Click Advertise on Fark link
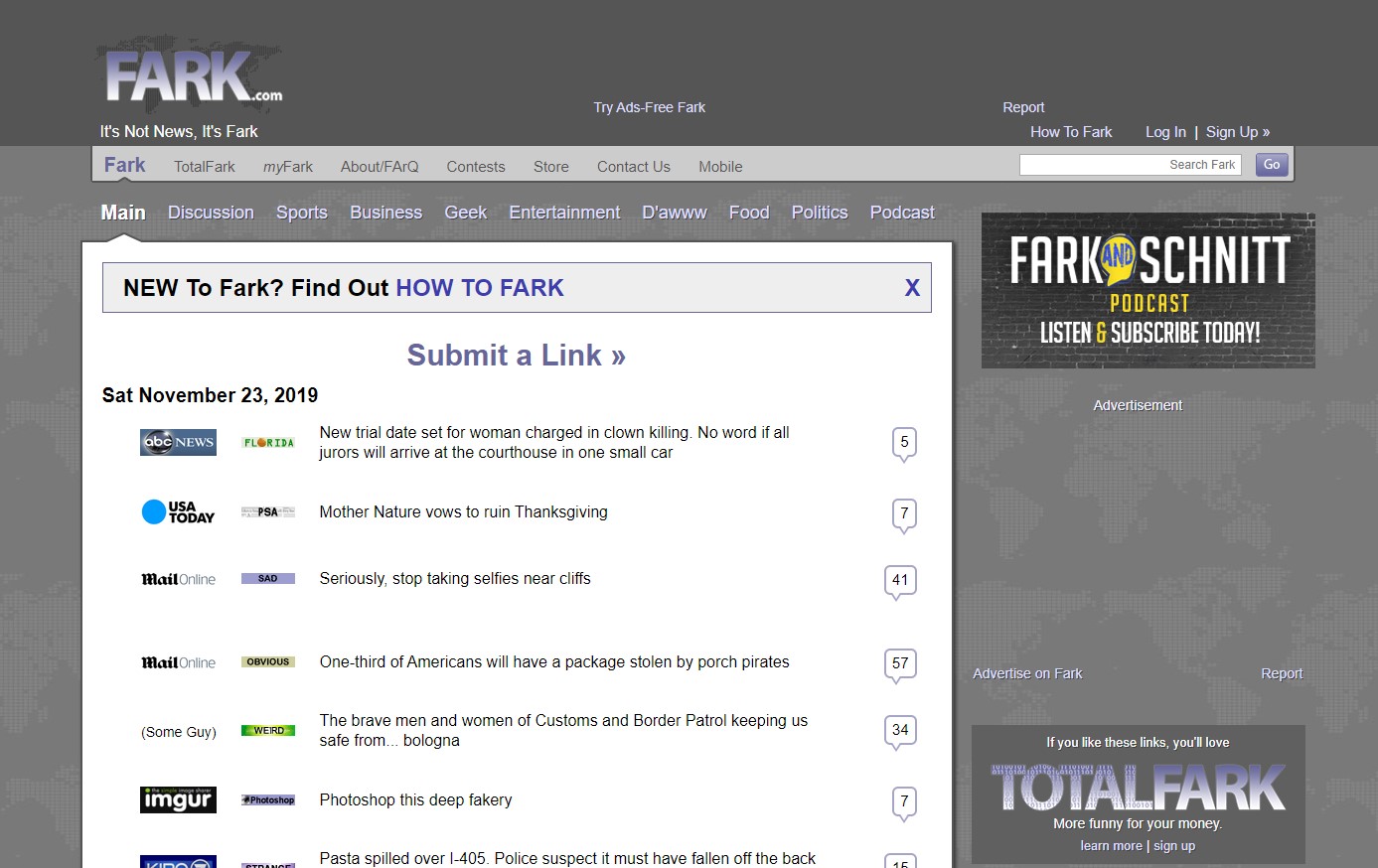Image resolution: width=1378 pixels, height=868 pixels. [x=1027, y=673]
